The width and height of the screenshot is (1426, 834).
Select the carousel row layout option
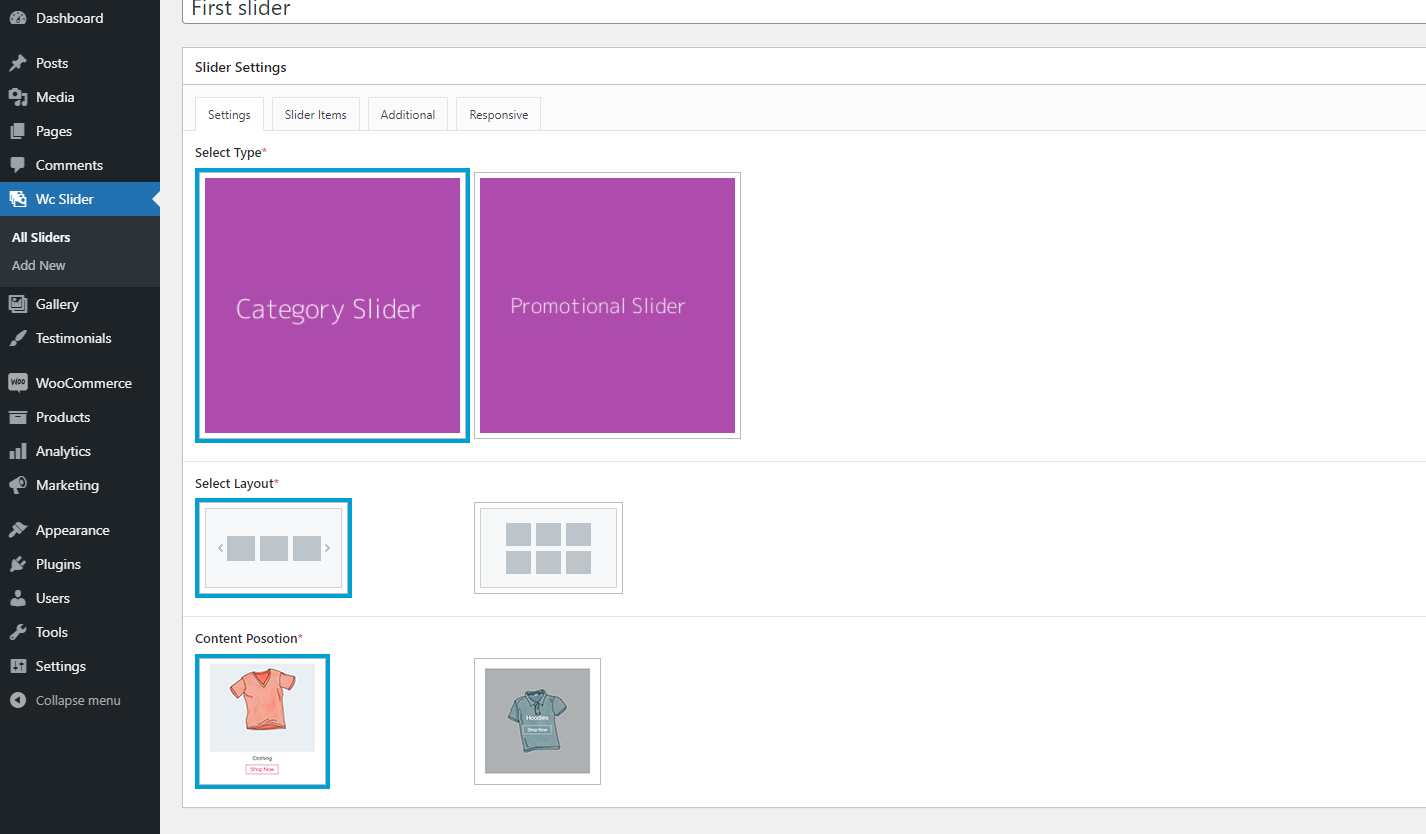(x=273, y=548)
